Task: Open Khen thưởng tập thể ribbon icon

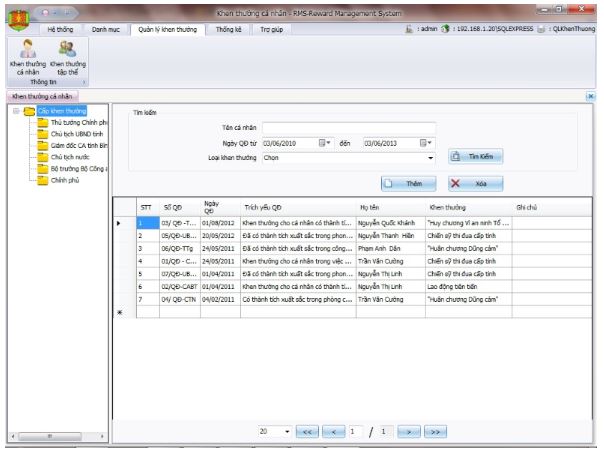Action: pos(68,57)
